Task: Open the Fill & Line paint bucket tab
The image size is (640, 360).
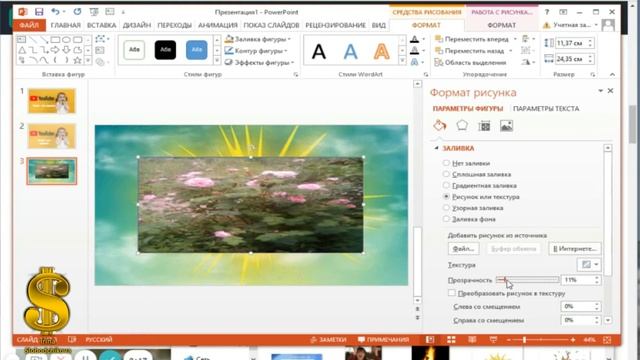Action: point(440,126)
